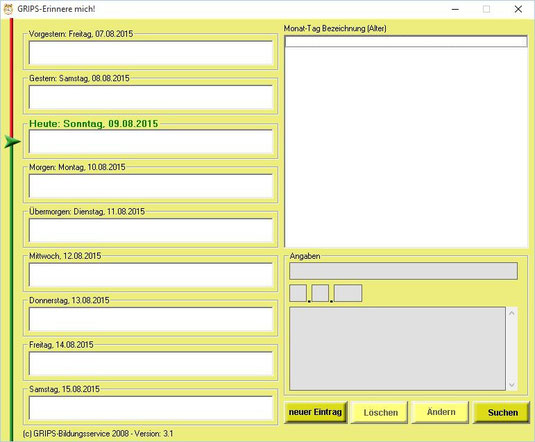Click the Angaben title text field

403,271
